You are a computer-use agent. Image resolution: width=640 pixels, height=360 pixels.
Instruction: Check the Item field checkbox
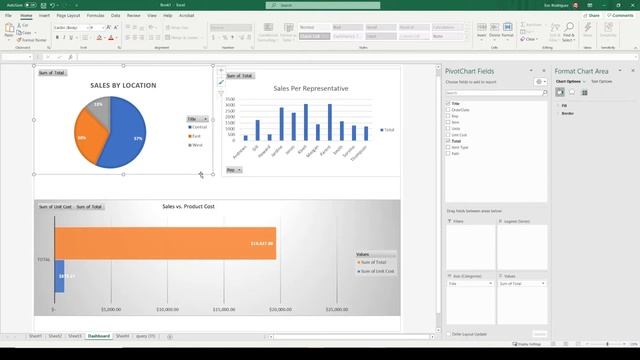point(448,122)
